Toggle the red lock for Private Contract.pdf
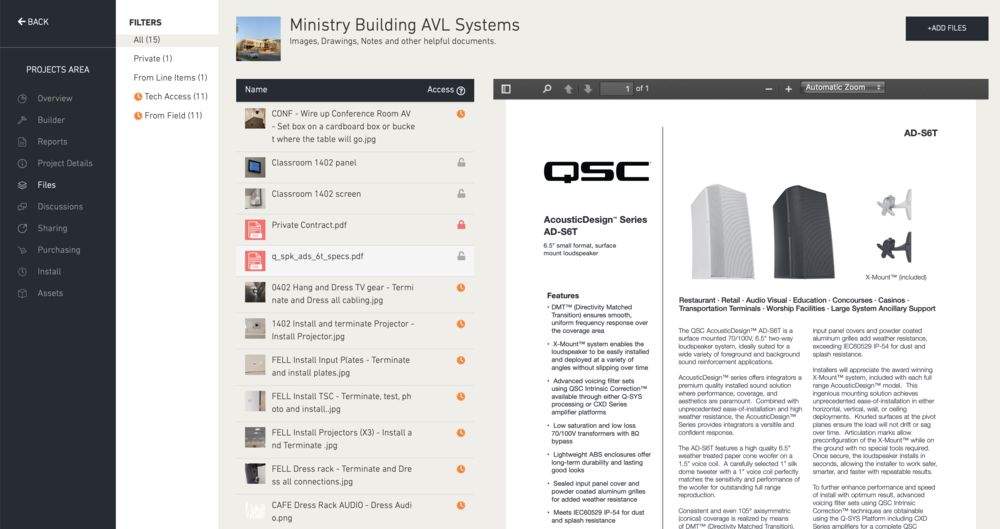1000x529 pixels. [461, 225]
